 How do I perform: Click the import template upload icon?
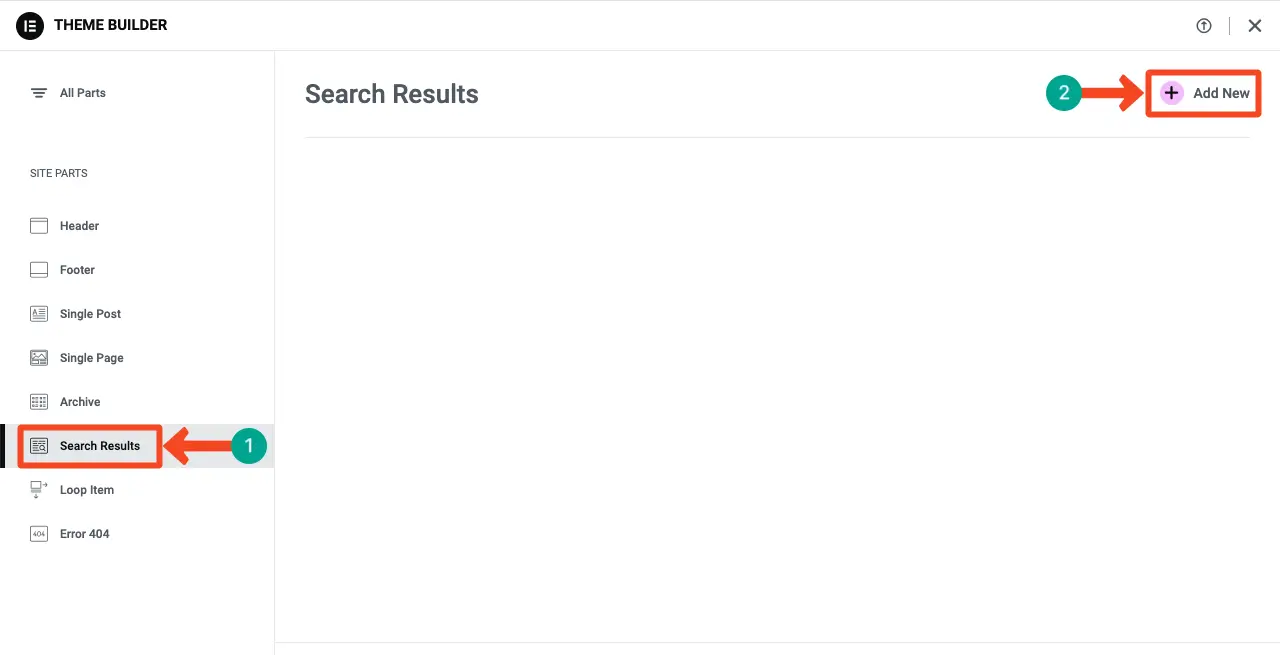click(x=1204, y=26)
